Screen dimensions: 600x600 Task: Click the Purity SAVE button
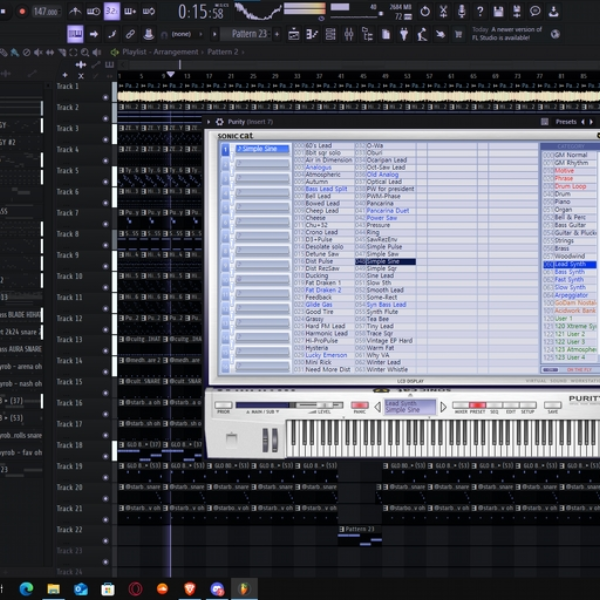(x=553, y=405)
